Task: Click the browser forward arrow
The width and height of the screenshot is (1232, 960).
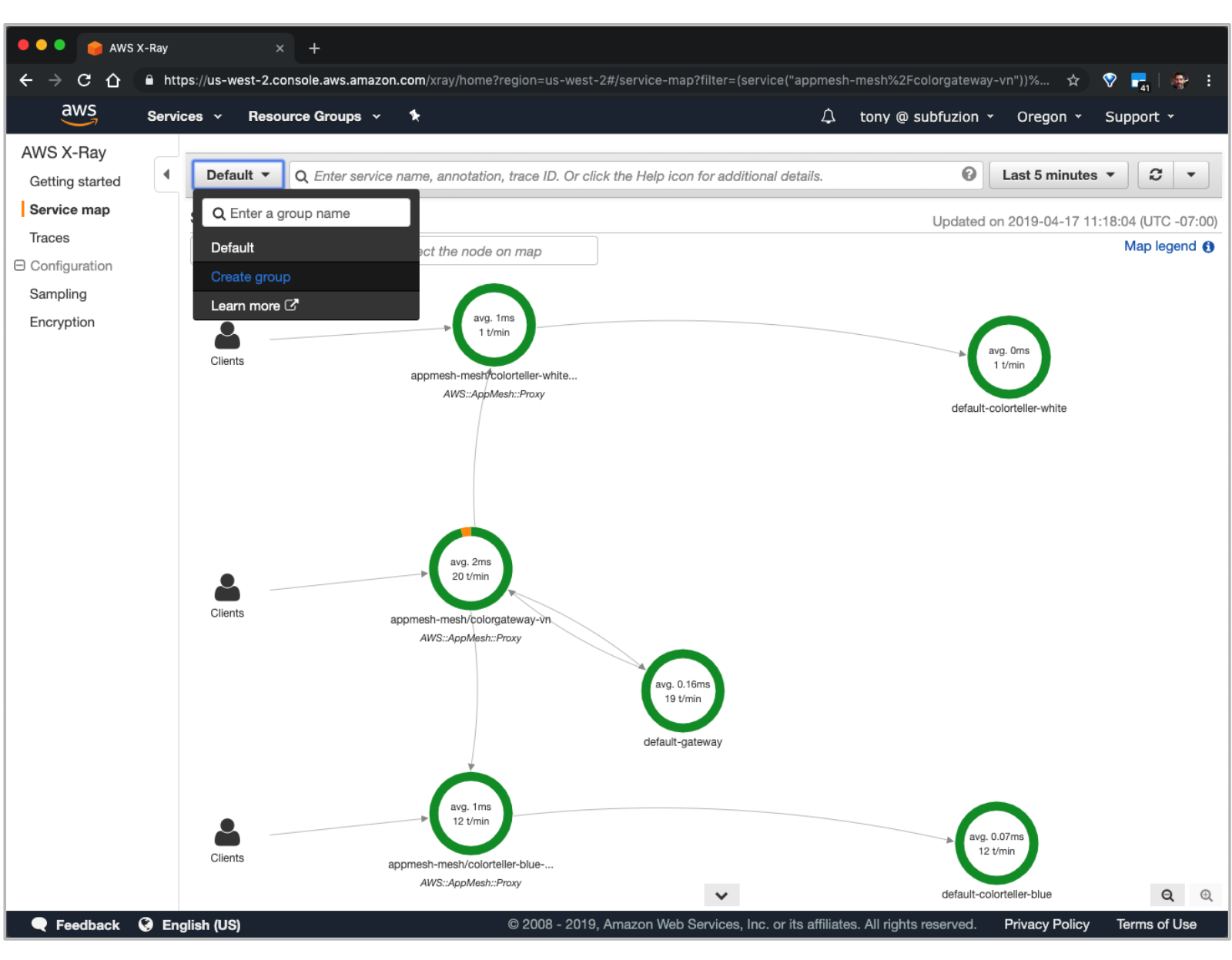Action: [x=55, y=80]
